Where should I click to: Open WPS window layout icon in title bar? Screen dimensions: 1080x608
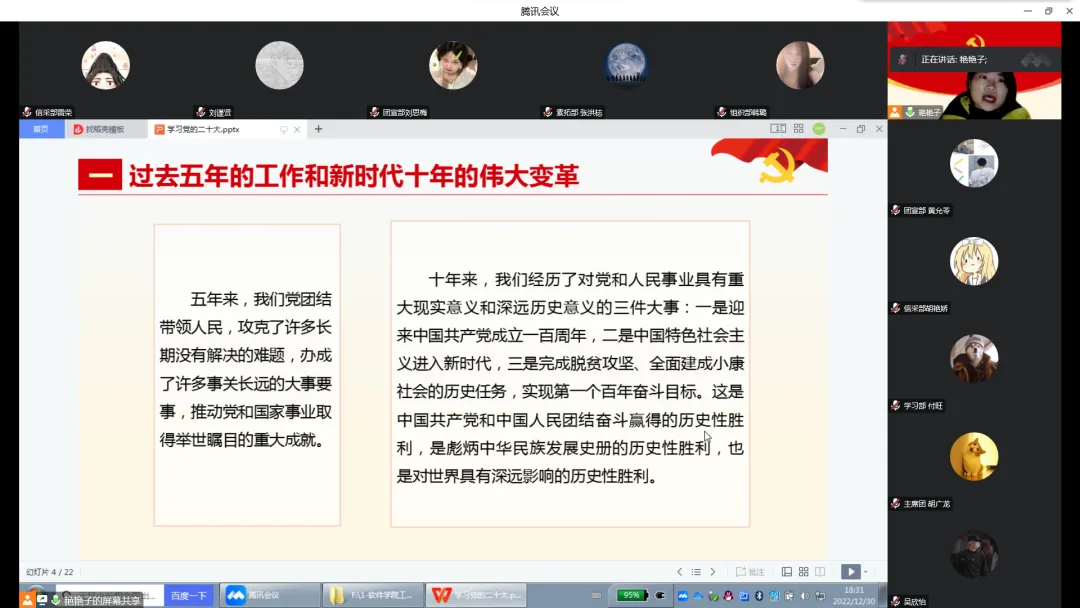778,129
